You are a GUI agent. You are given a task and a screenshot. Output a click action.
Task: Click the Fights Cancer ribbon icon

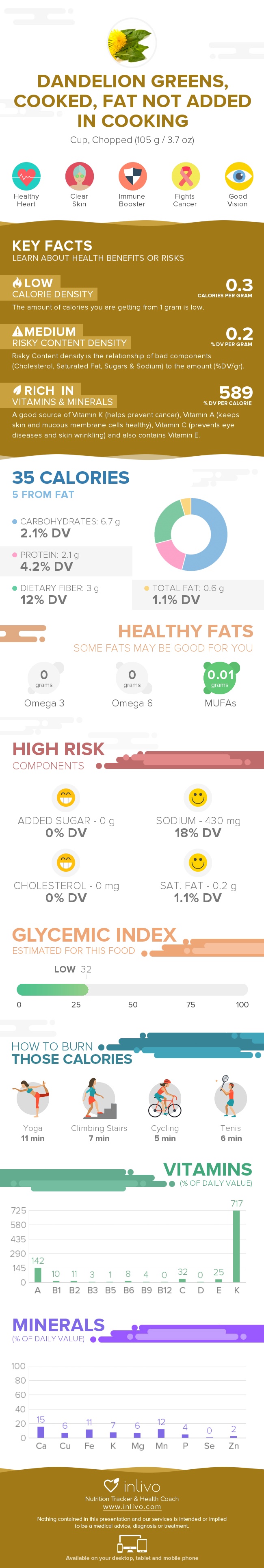tap(185, 177)
